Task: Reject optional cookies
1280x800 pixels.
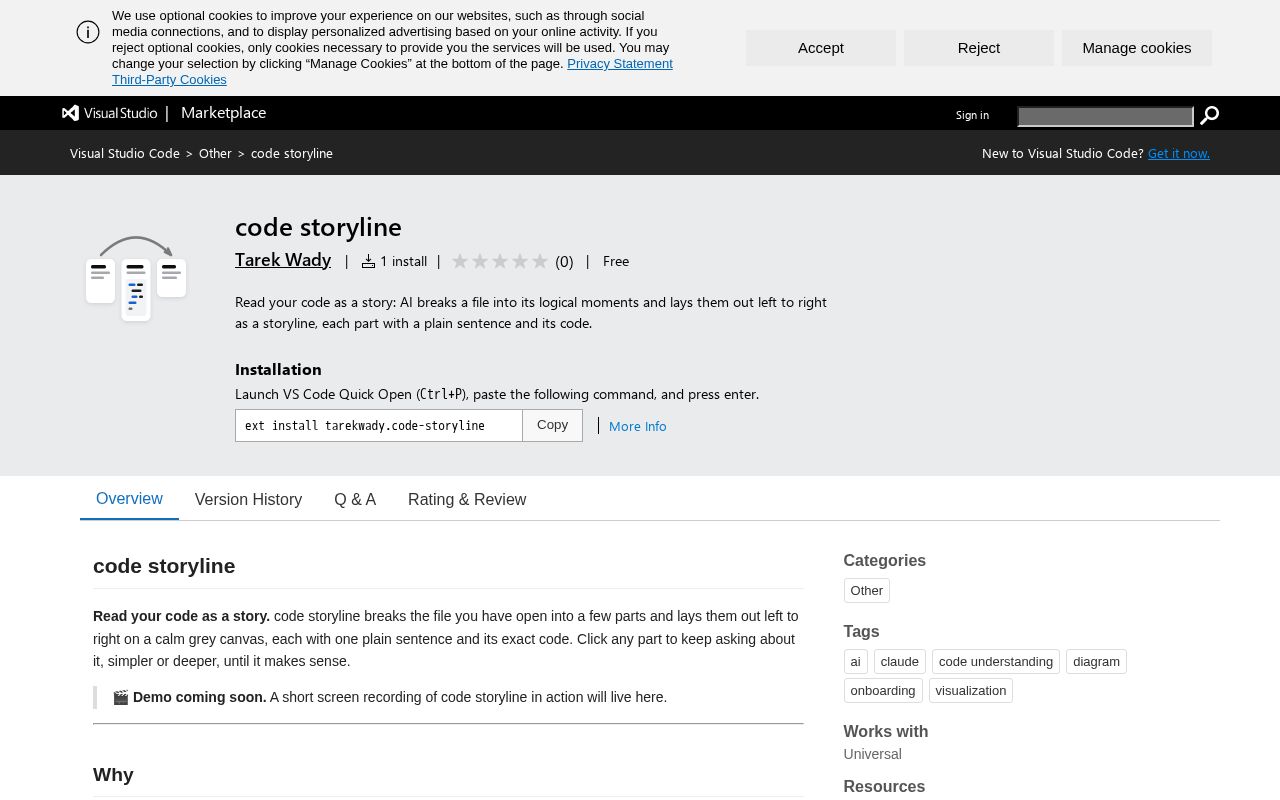Action: click(x=979, y=48)
